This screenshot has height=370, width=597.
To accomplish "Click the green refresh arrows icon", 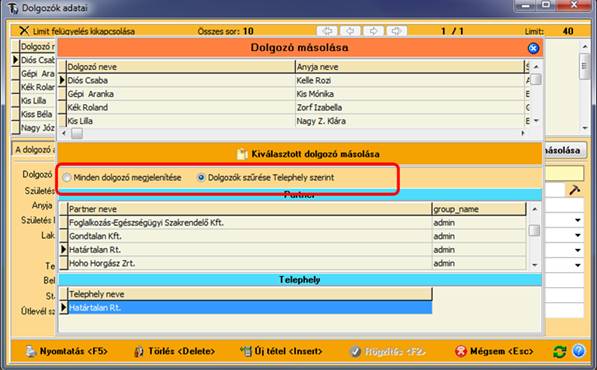I will pos(559,351).
